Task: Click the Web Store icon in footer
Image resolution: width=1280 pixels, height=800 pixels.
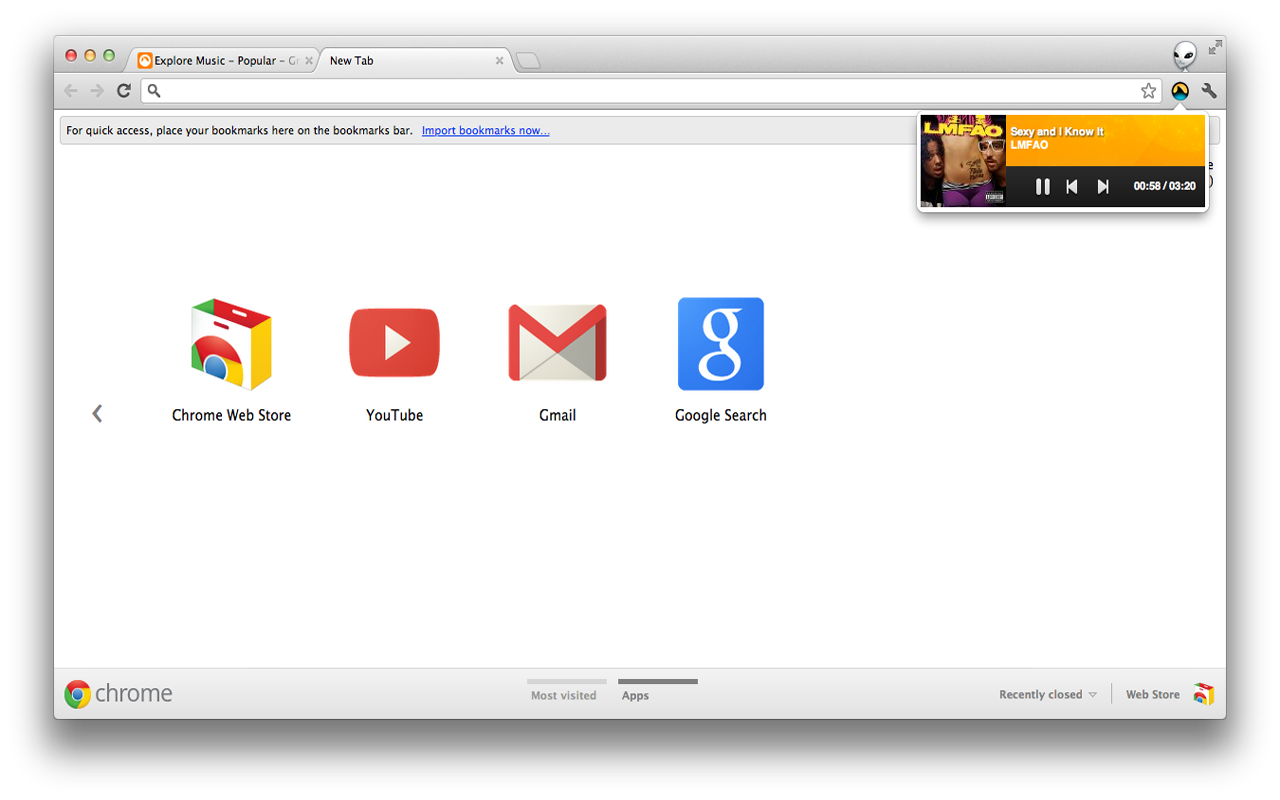Action: (x=1203, y=694)
